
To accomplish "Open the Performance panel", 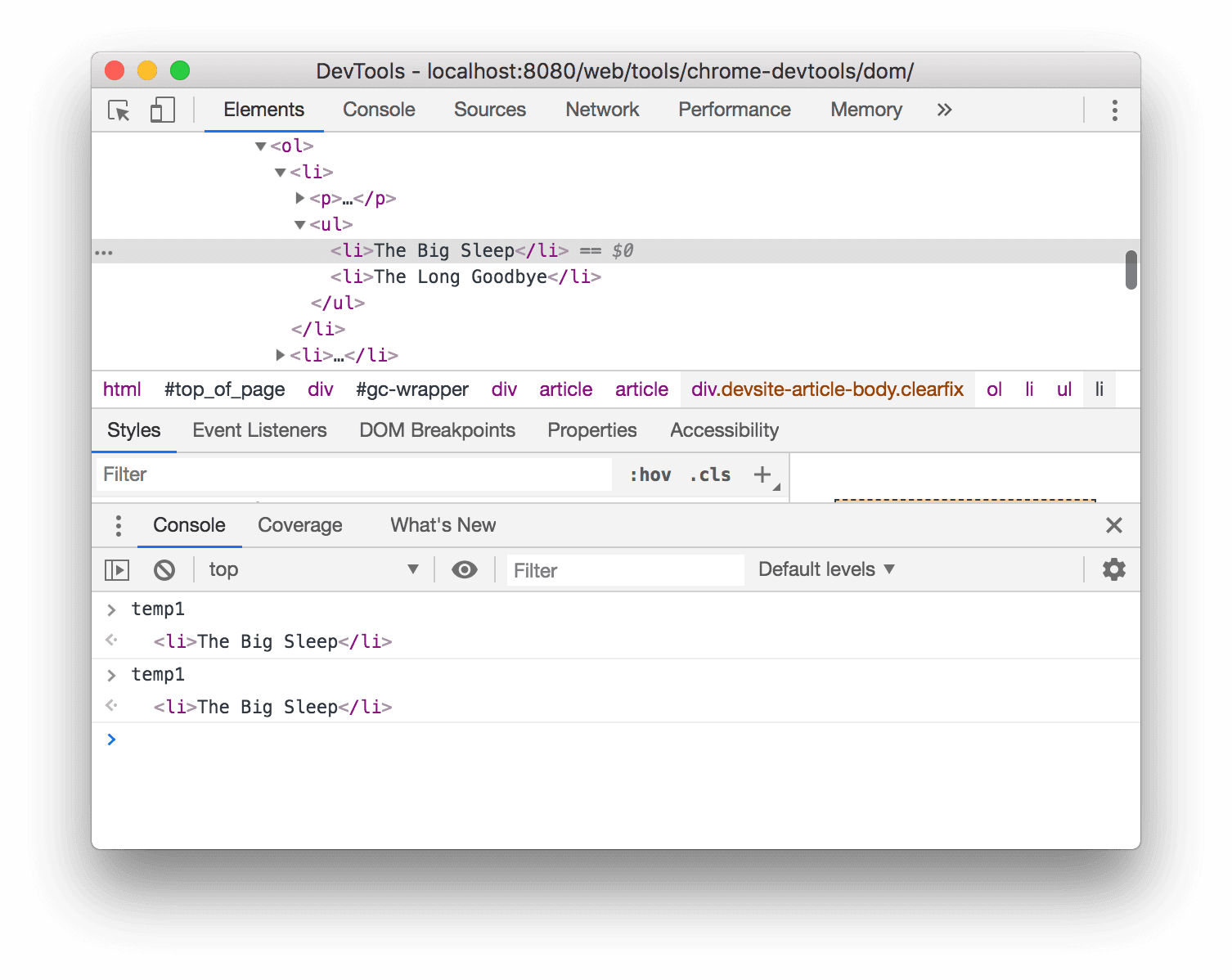I will (735, 110).
